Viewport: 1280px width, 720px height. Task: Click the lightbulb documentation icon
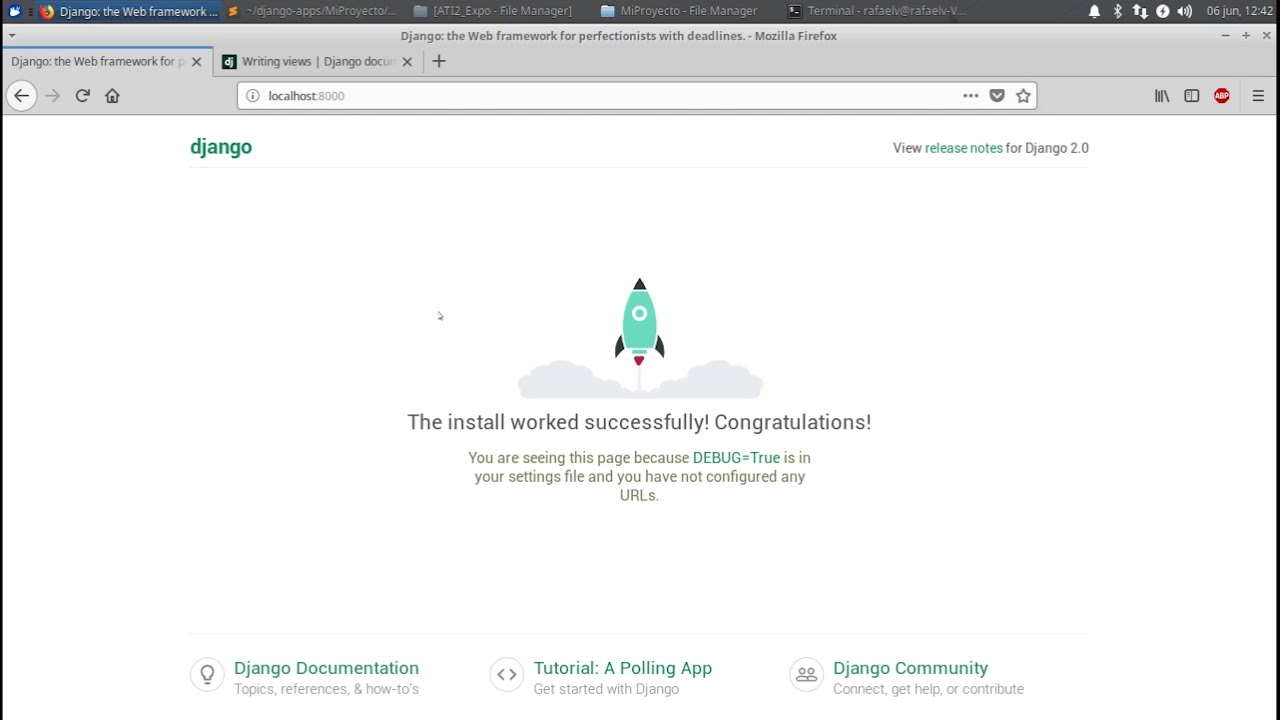(x=207, y=674)
